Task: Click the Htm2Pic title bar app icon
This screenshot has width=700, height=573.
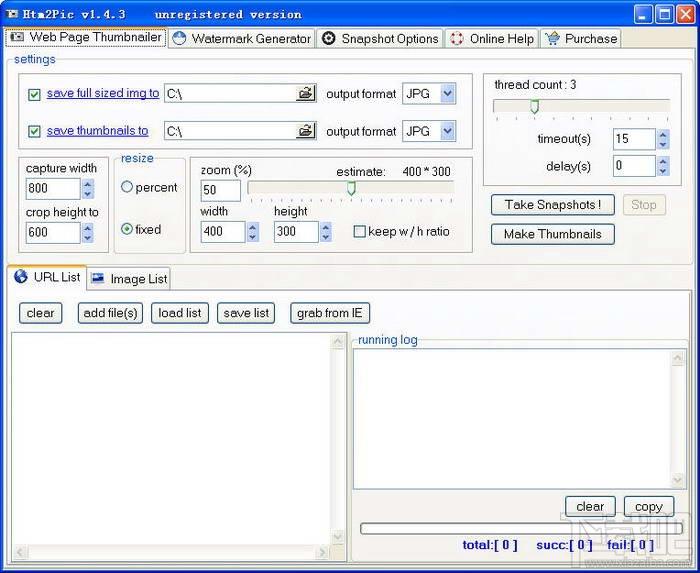Action: [x=12, y=14]
